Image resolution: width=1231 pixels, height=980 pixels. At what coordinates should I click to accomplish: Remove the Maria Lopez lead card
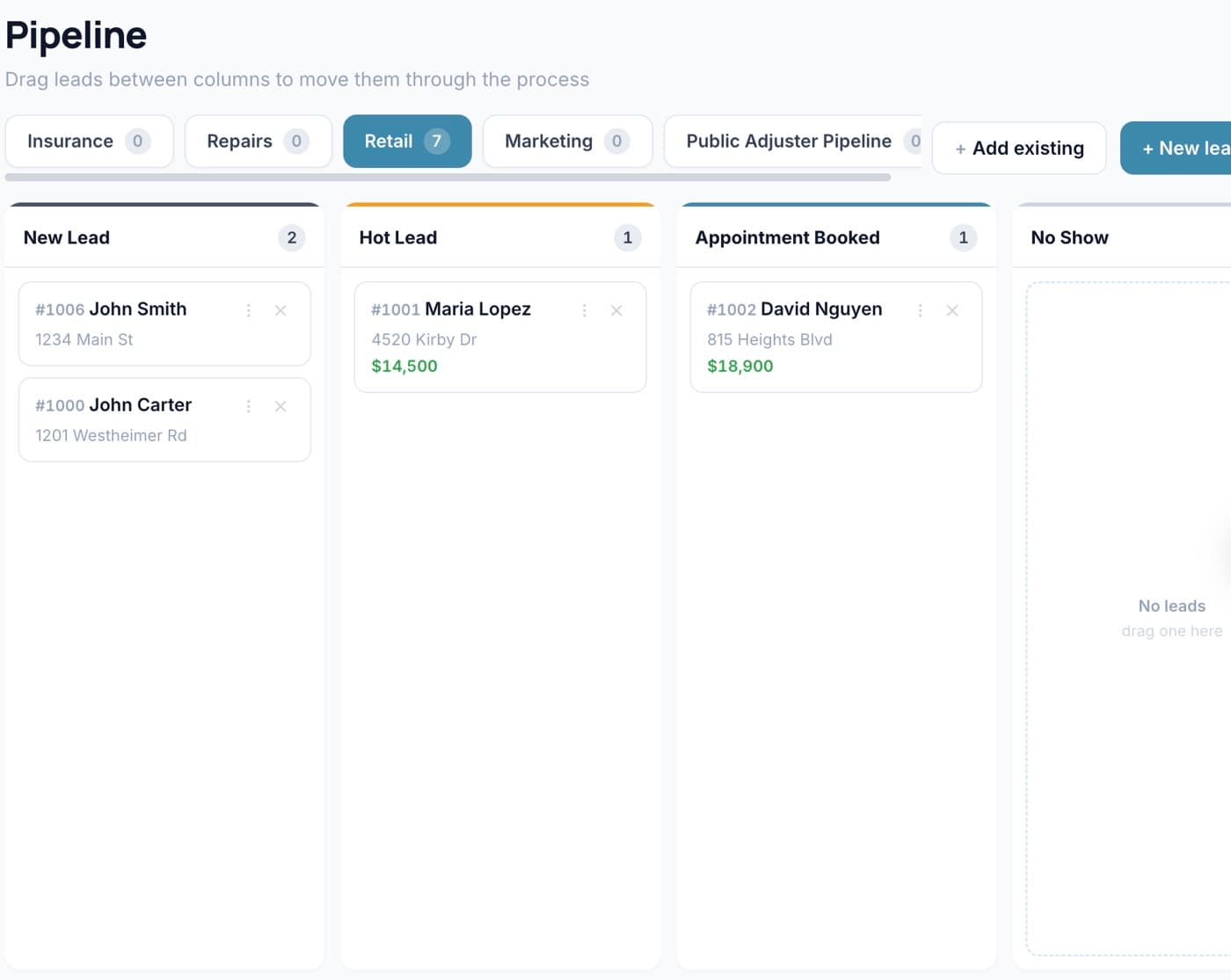pyautogui.click(x=616, y=310)
